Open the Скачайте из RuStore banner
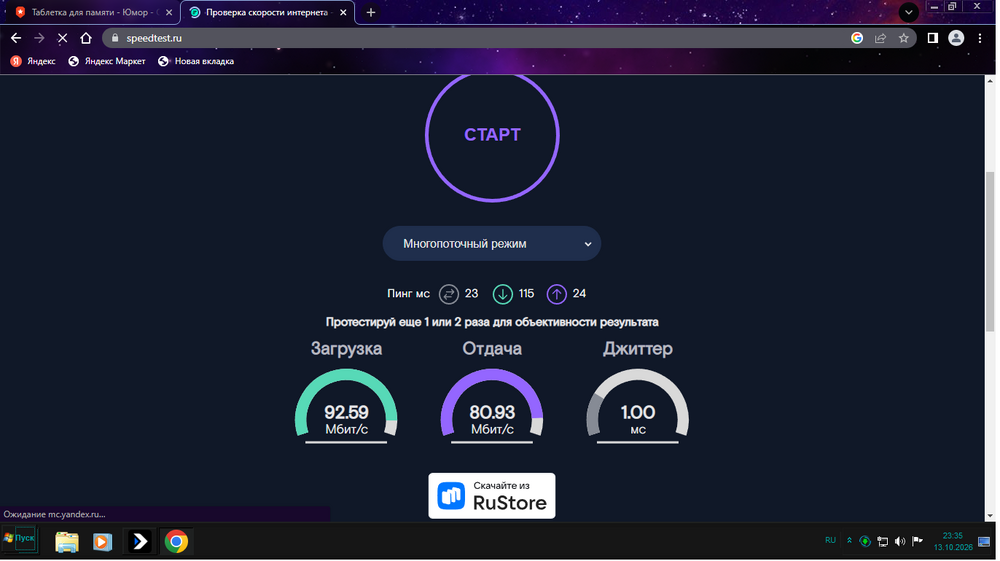This screenshot has width=1000, height=561. pyautogui.click(x=492, y=496)
